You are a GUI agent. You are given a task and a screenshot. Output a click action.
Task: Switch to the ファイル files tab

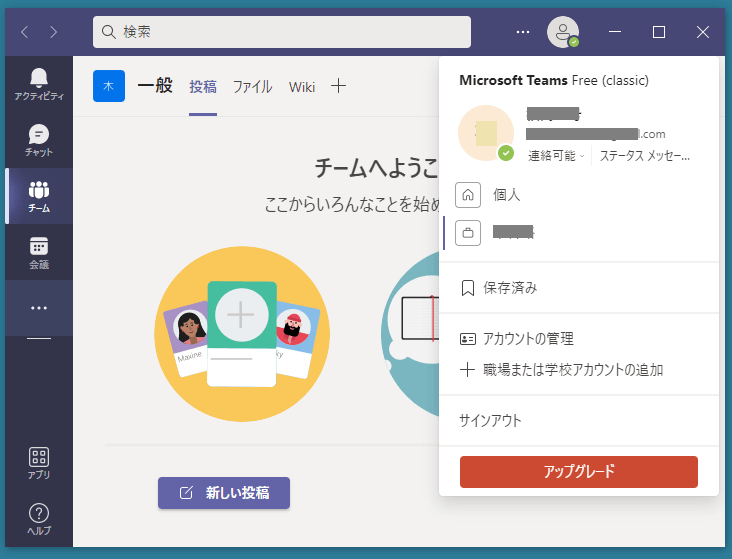[253, 87]
